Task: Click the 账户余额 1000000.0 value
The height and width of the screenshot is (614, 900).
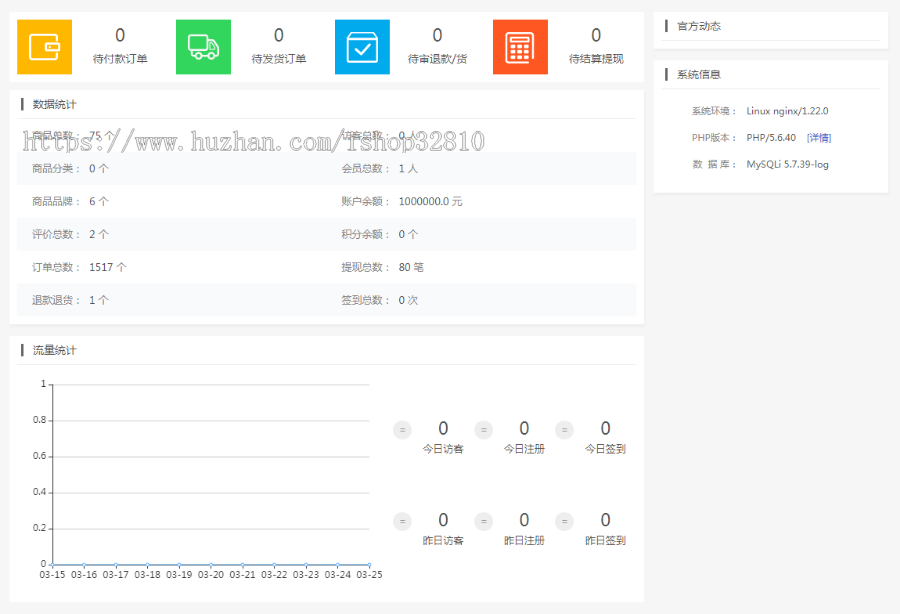Action: coord(430,201)
